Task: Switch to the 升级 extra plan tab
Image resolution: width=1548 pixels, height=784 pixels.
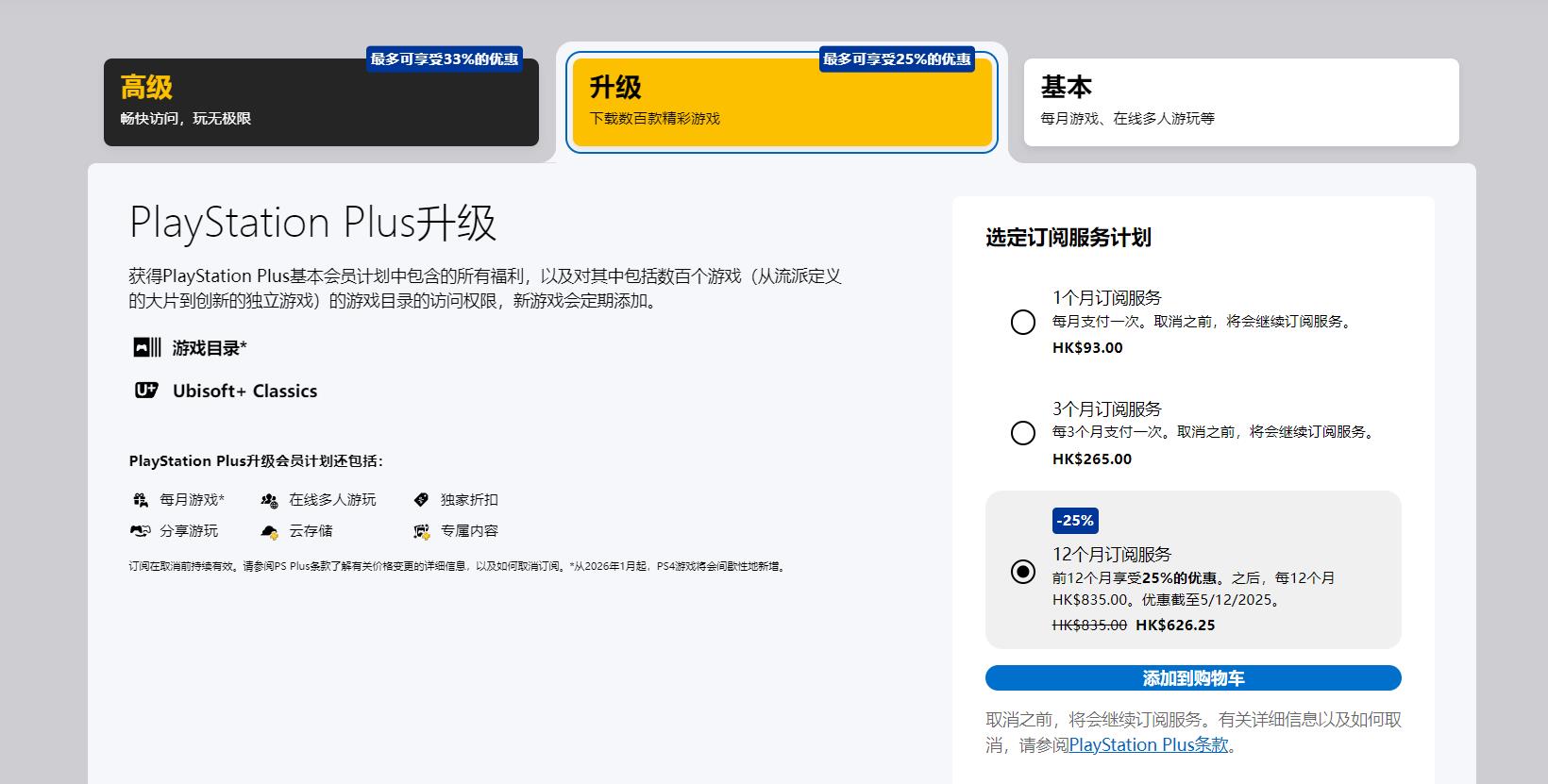Action: tap(782, 103)
